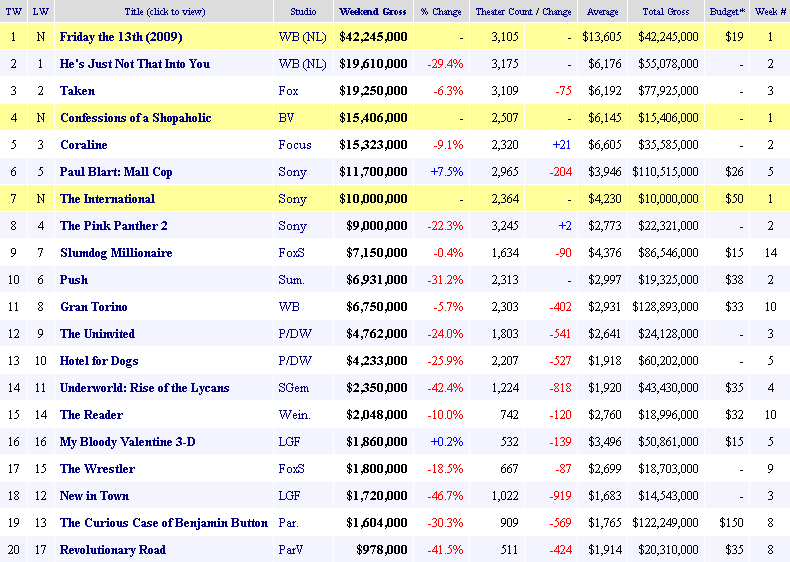This screenshot has height=562, width=790.
Task: Open The International title link
Action: coord(107,199)
